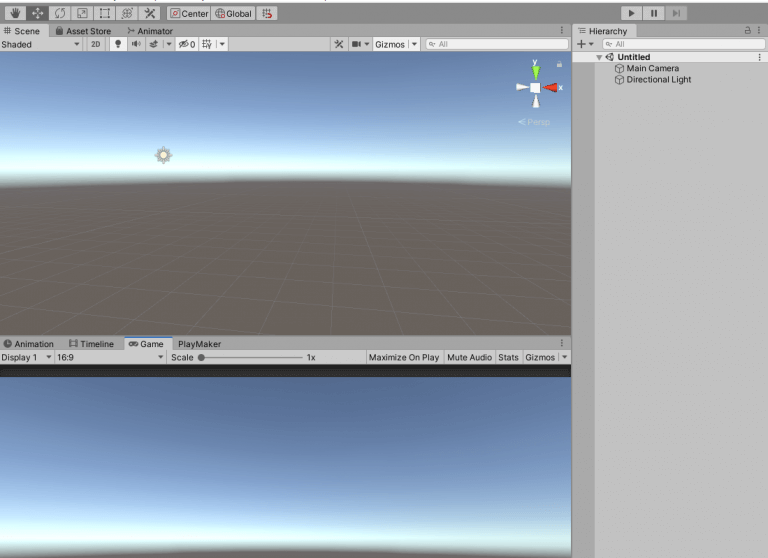
Task: Click the Pause button
Action: (x=654, y=13)
